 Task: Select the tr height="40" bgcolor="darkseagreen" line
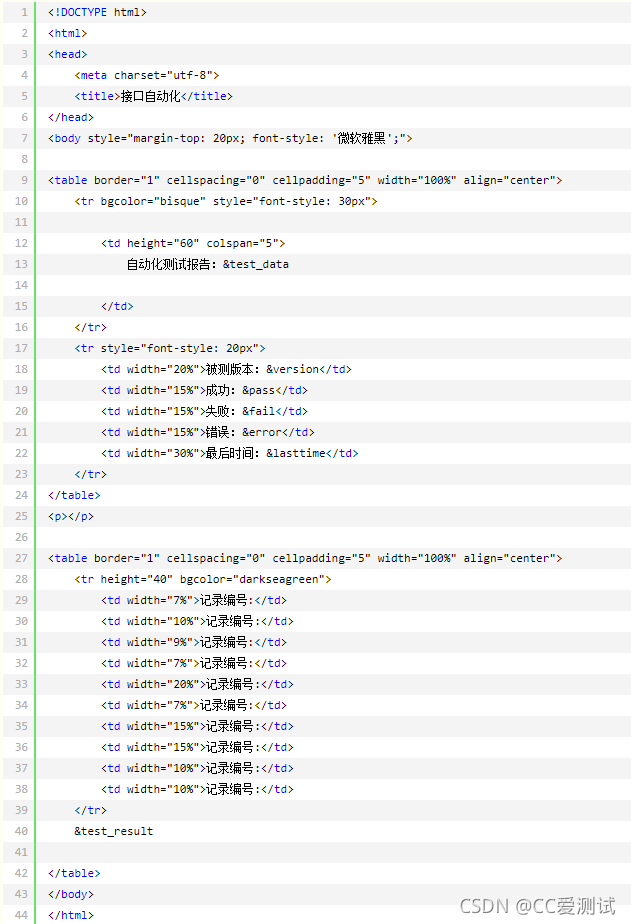pos(203,579)
